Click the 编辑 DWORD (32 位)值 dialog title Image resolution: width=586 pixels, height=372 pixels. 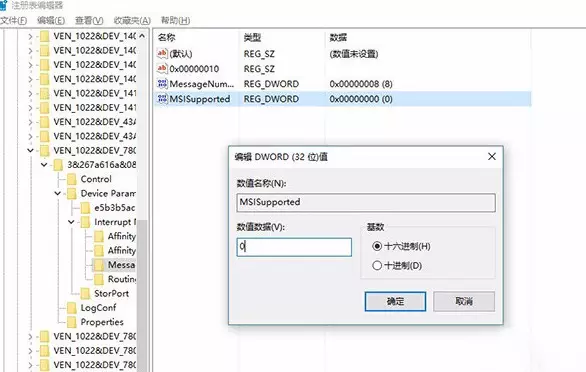click(281, 157)
